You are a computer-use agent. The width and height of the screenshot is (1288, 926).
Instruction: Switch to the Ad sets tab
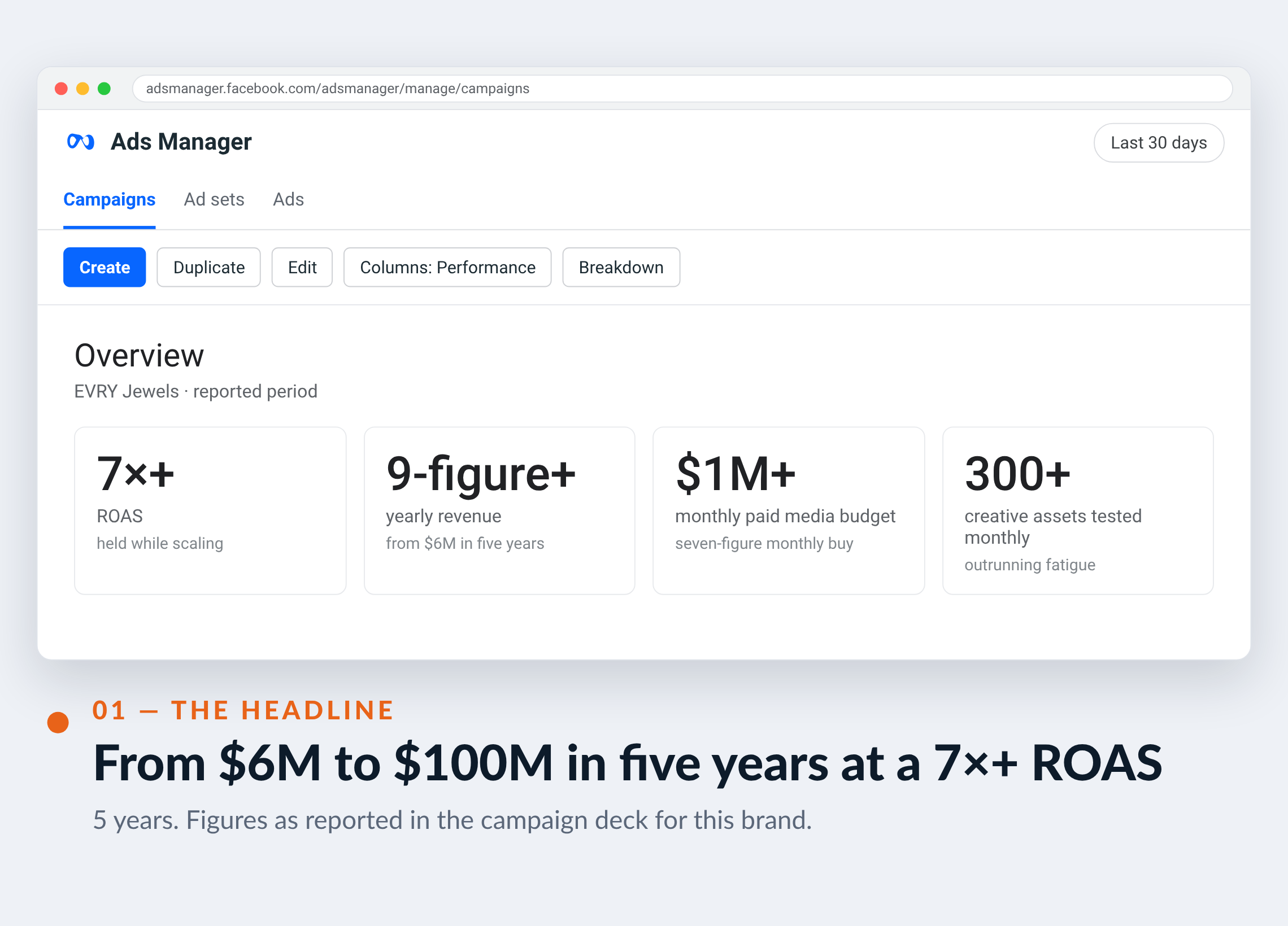(214, 199)
